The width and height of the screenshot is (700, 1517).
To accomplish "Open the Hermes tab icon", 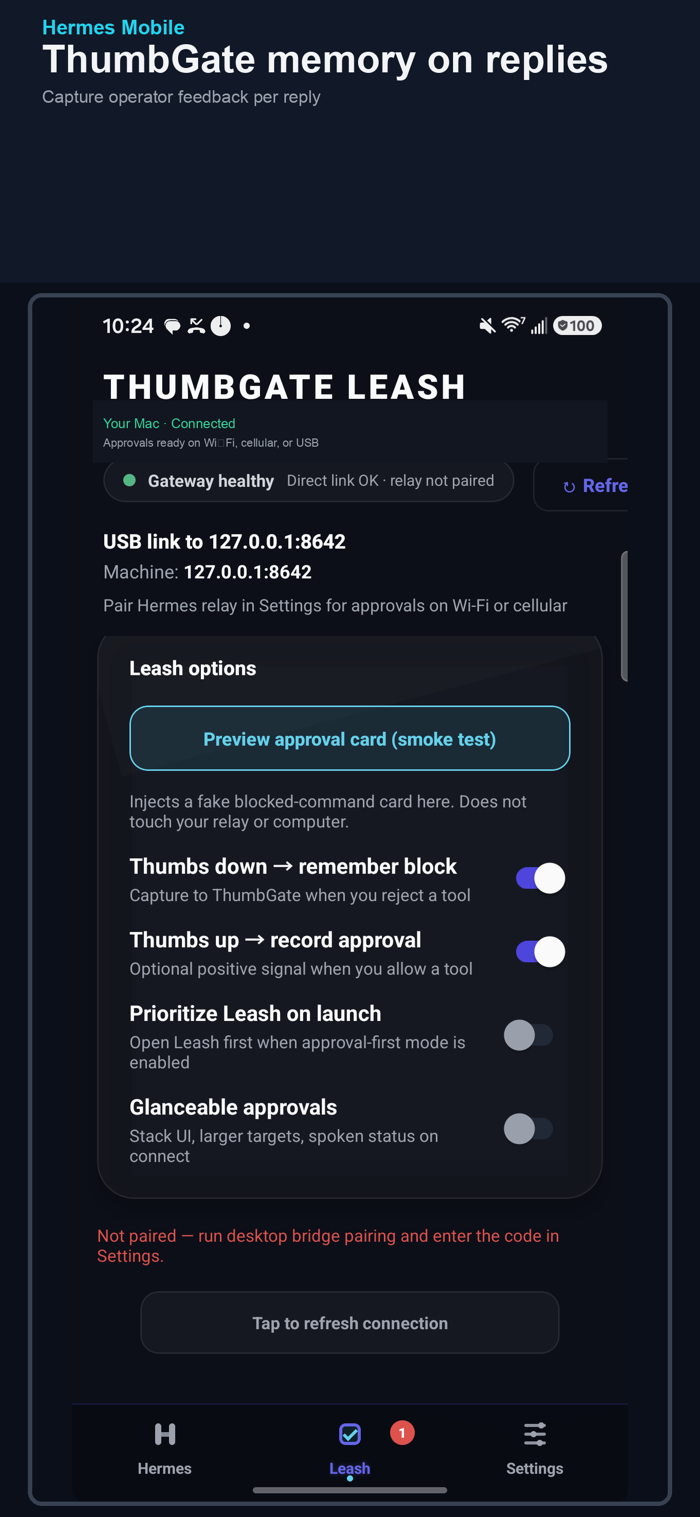I will (x=165, y=1434).
